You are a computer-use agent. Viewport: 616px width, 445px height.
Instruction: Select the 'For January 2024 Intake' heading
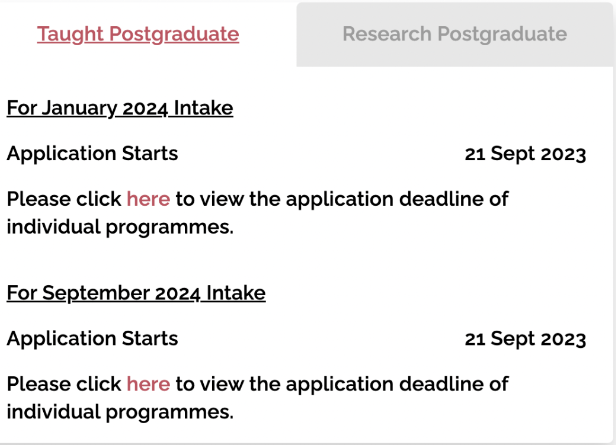(120, 108)
